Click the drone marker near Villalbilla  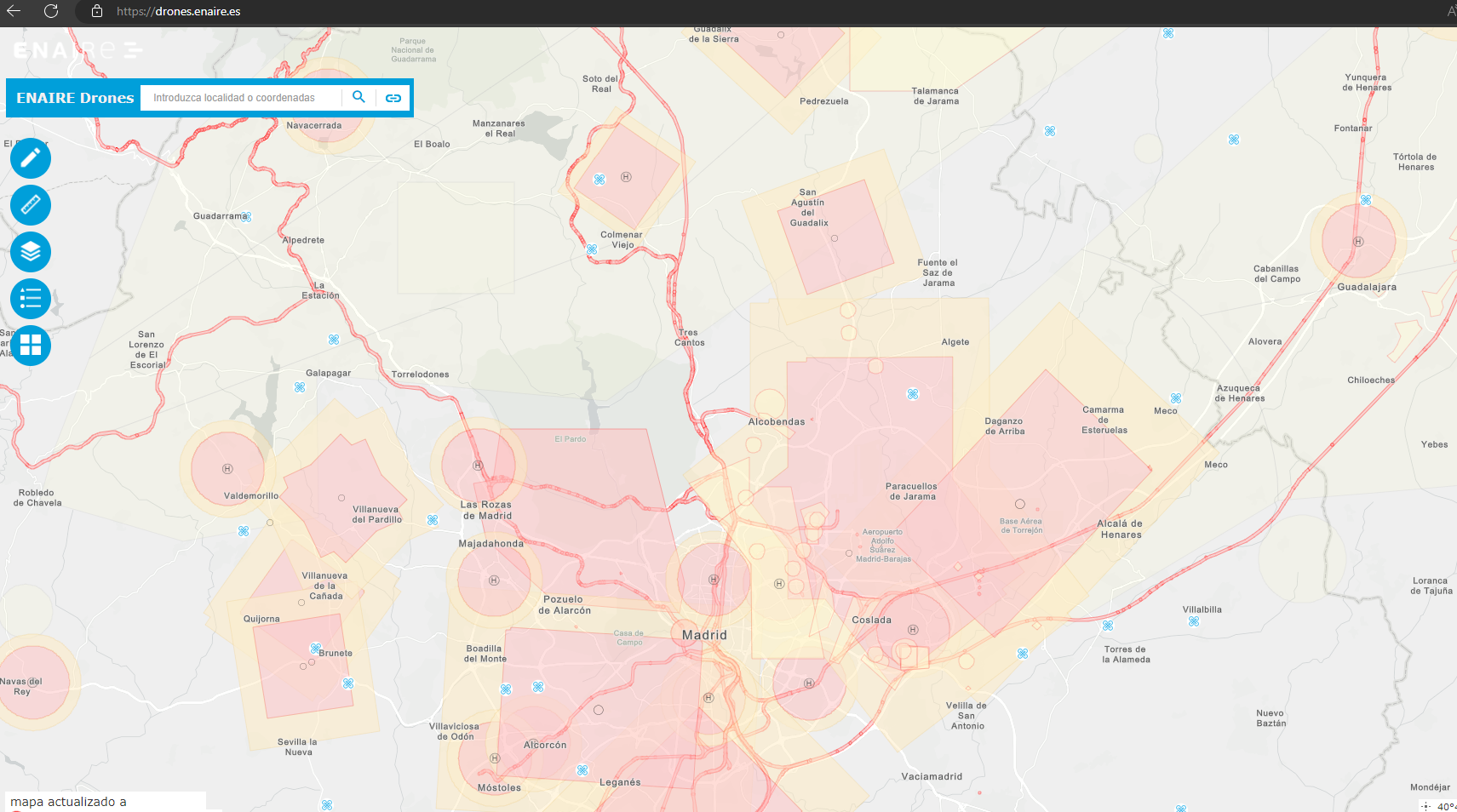[1194, 622]
